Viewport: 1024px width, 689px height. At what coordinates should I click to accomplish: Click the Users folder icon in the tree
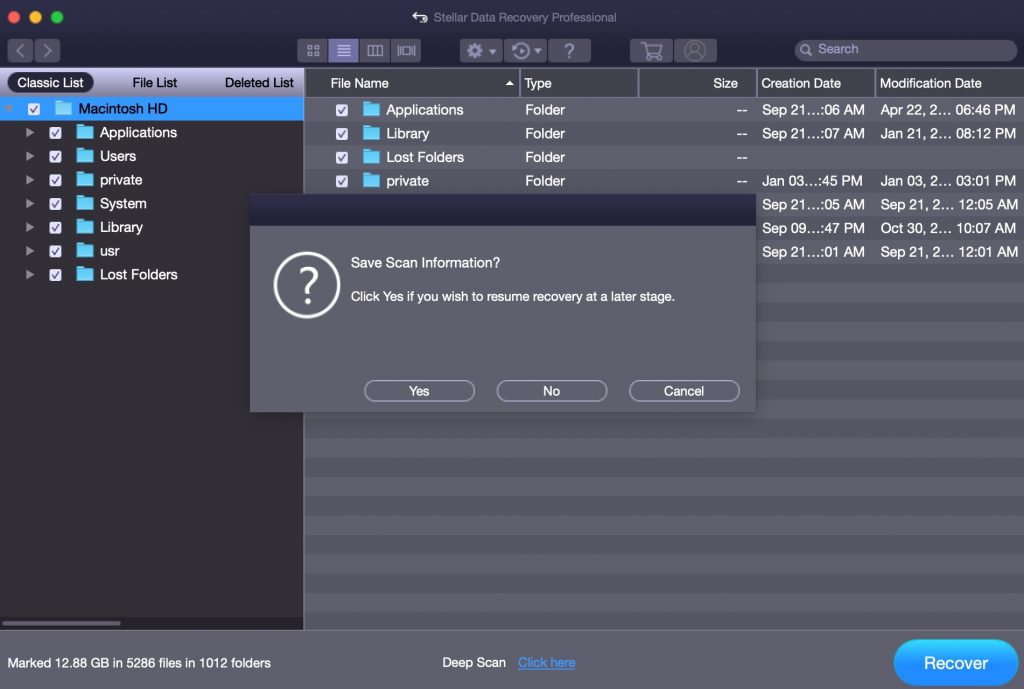[85, 155]
